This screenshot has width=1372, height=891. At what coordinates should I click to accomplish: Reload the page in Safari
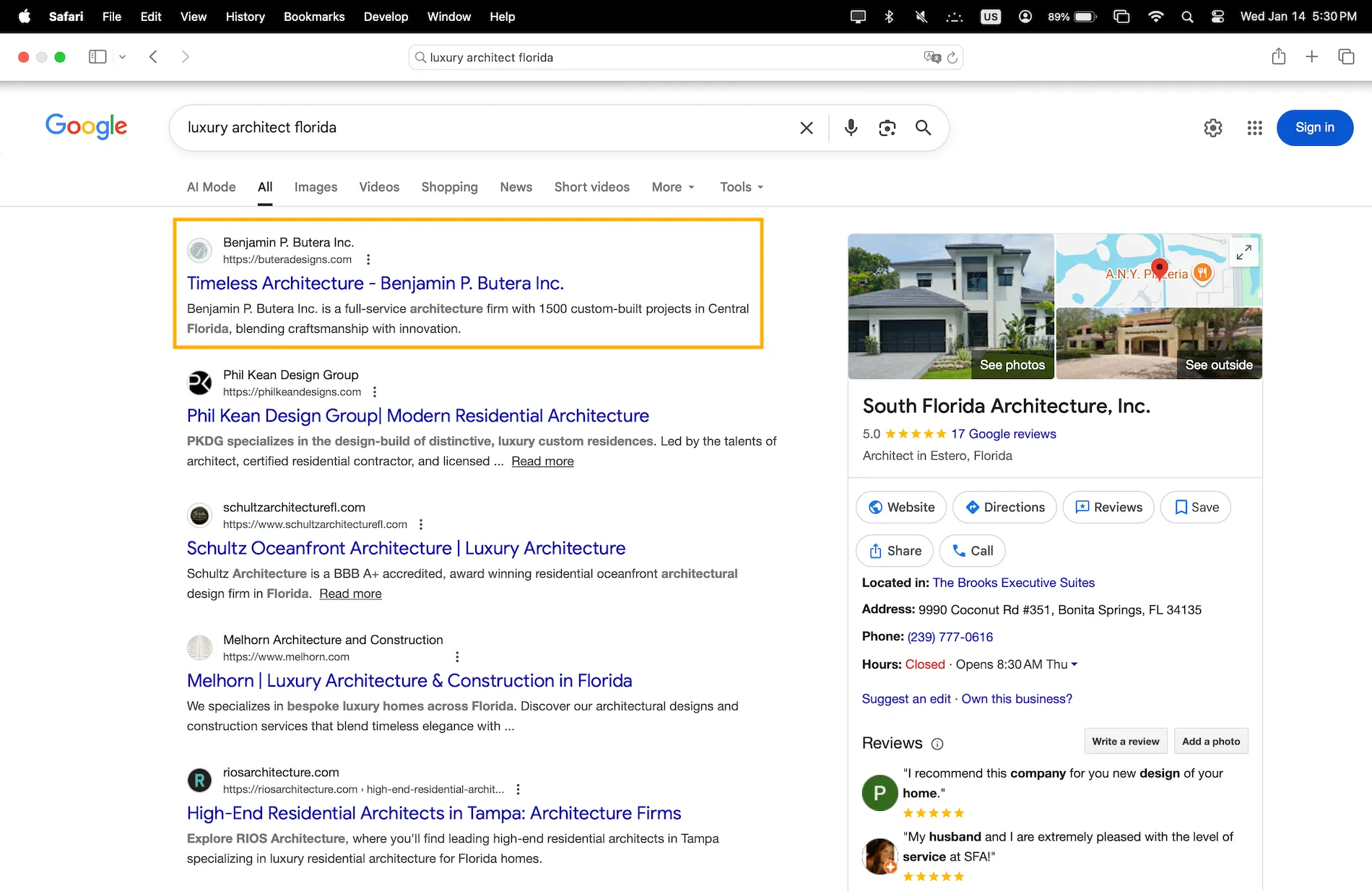tap(953, 57)
